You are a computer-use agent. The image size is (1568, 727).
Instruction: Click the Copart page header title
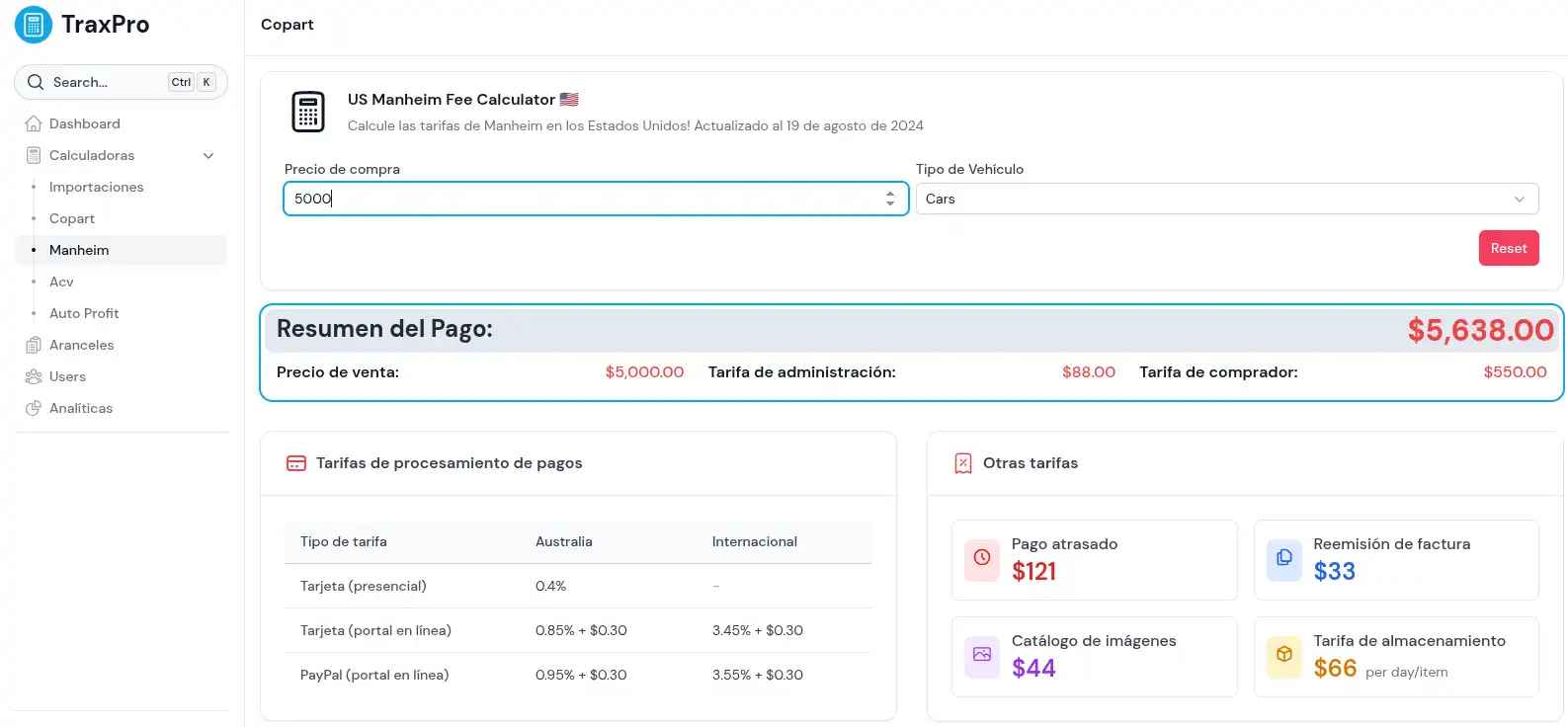(288, 25)
